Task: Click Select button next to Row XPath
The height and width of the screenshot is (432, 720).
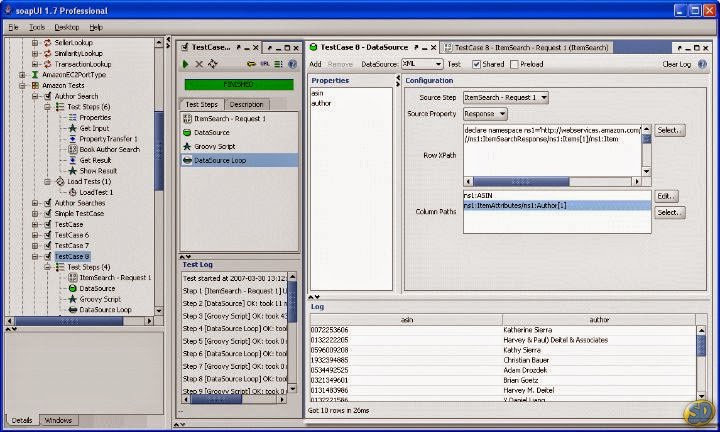Action: [669, 130]
